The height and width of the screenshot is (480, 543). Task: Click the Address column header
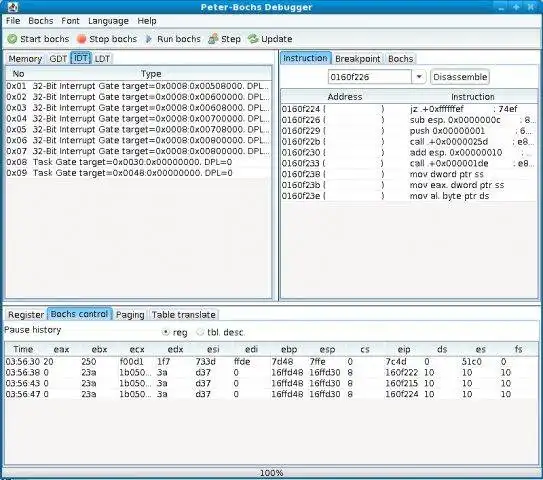pos(345,97)
